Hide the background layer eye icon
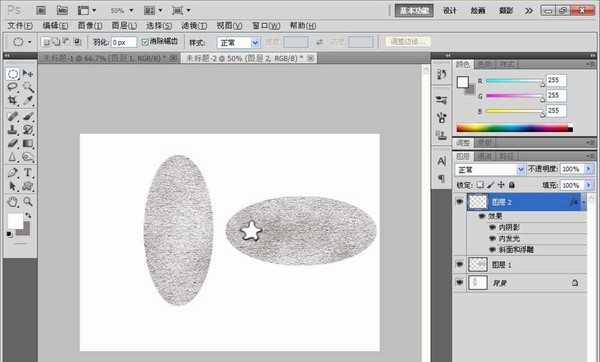600x362 pixels. [x=460, y=283]
